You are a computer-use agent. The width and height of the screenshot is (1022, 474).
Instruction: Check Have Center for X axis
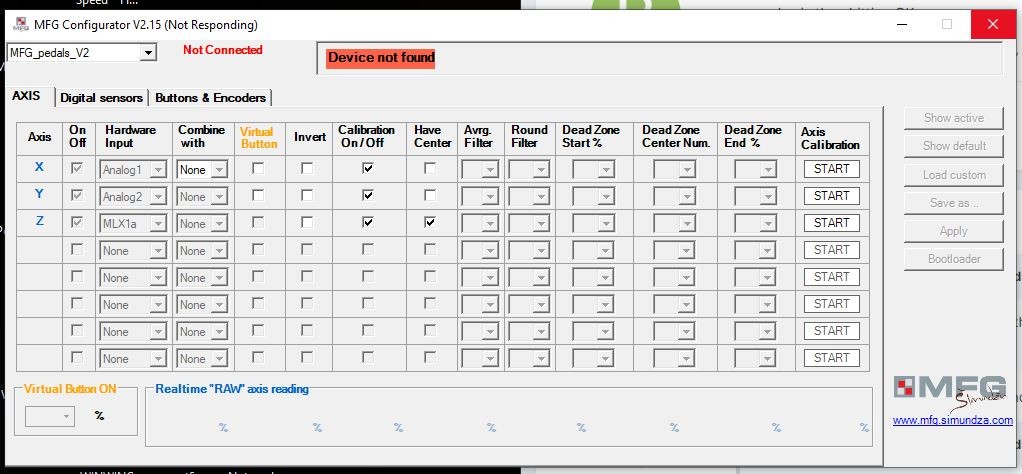[430, 168]
